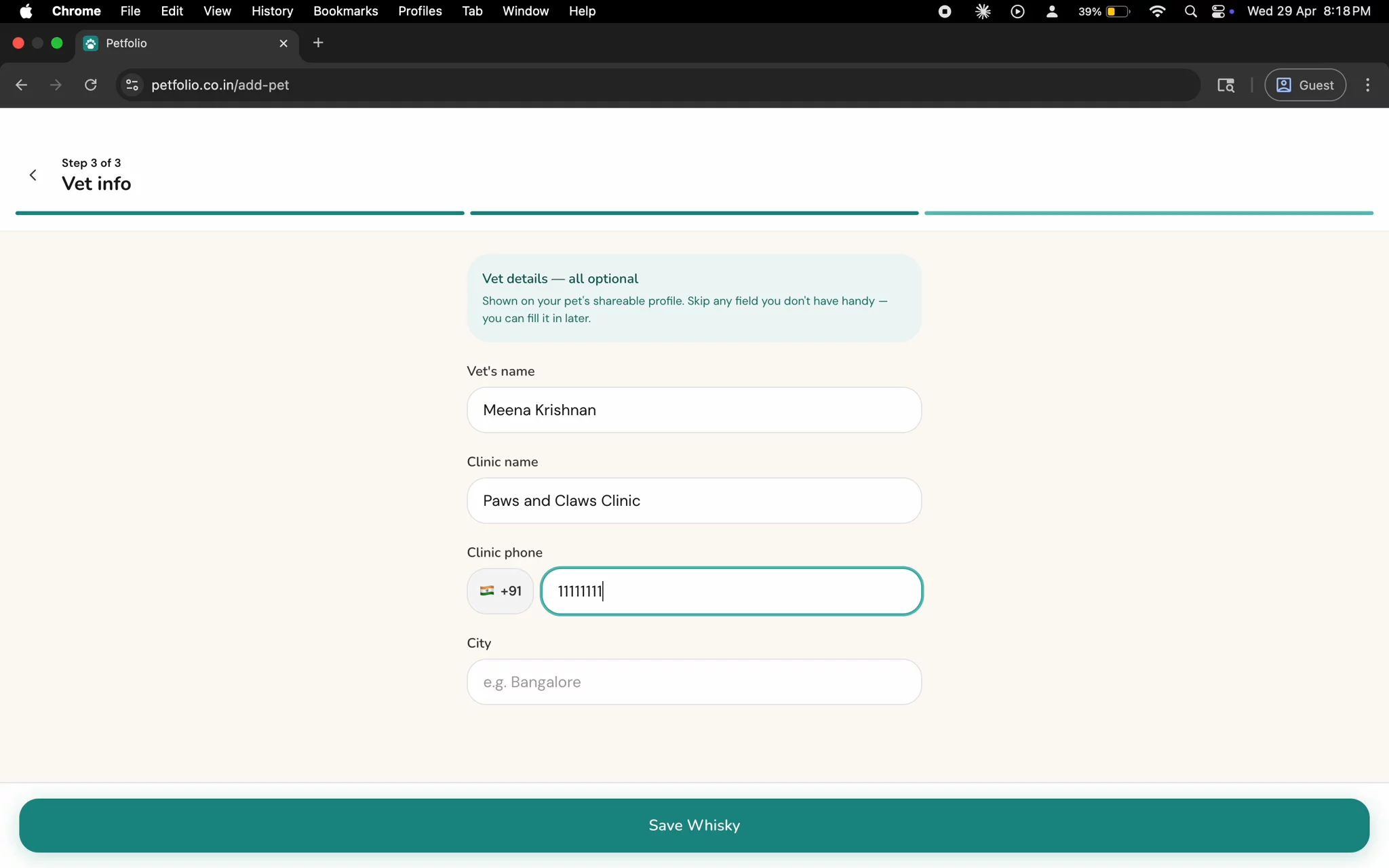Open the Guest profile button

click(x=1305, y=85)
